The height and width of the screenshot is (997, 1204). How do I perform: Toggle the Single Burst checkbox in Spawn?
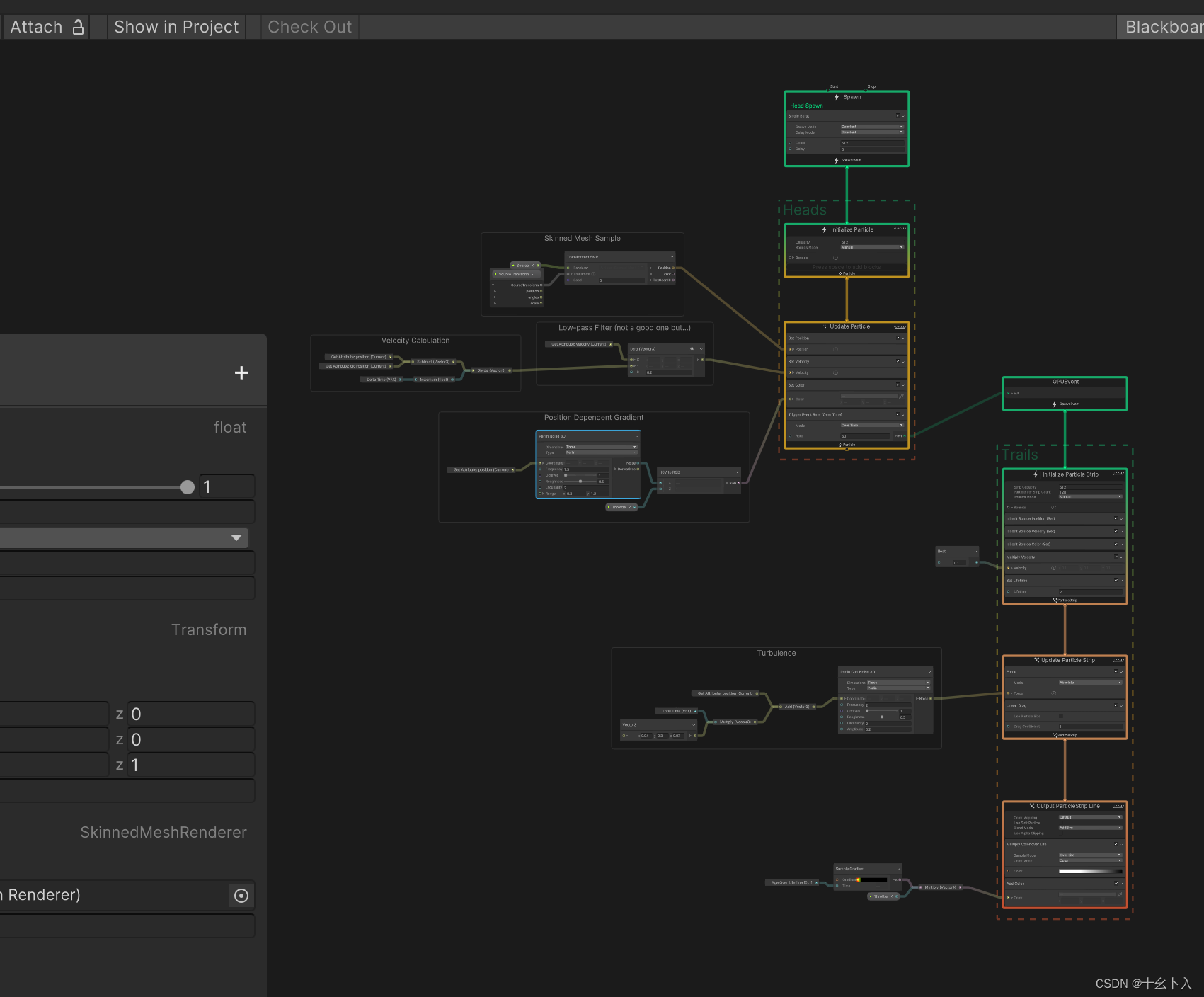pyautogui.click(x=898, y=115)
